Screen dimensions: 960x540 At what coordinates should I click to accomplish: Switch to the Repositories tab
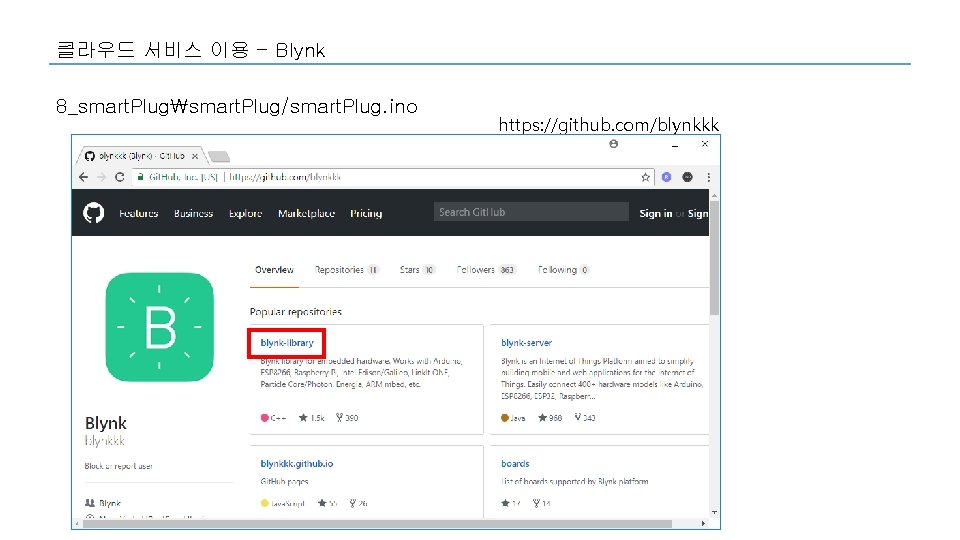click(347, 269)
